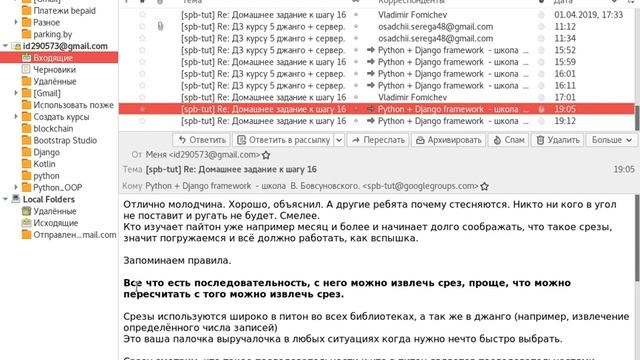
Task: Open Удалённые under id290573@gmail.com
Action: (55, 82)
